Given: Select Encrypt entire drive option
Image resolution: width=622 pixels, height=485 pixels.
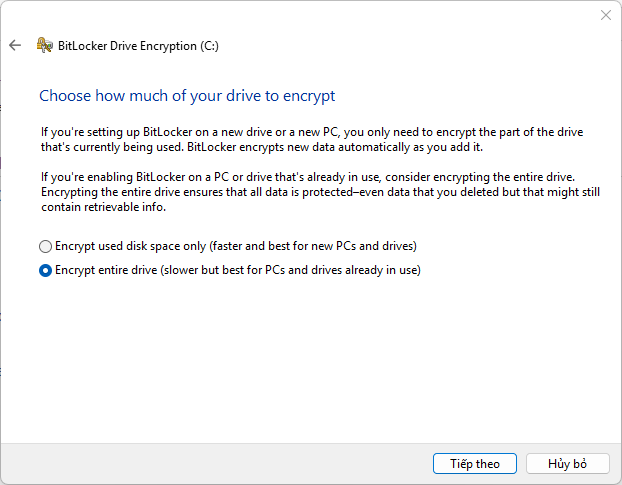Looking at the screenshot, I should (230, 270).
